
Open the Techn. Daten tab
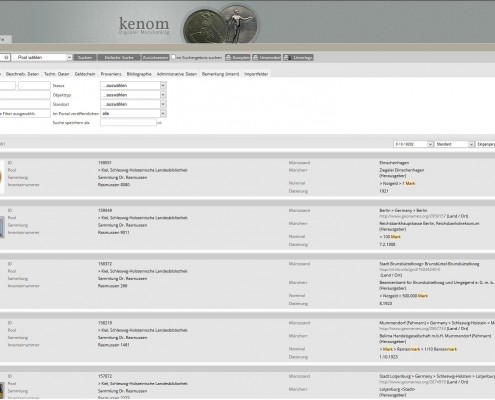57,74
